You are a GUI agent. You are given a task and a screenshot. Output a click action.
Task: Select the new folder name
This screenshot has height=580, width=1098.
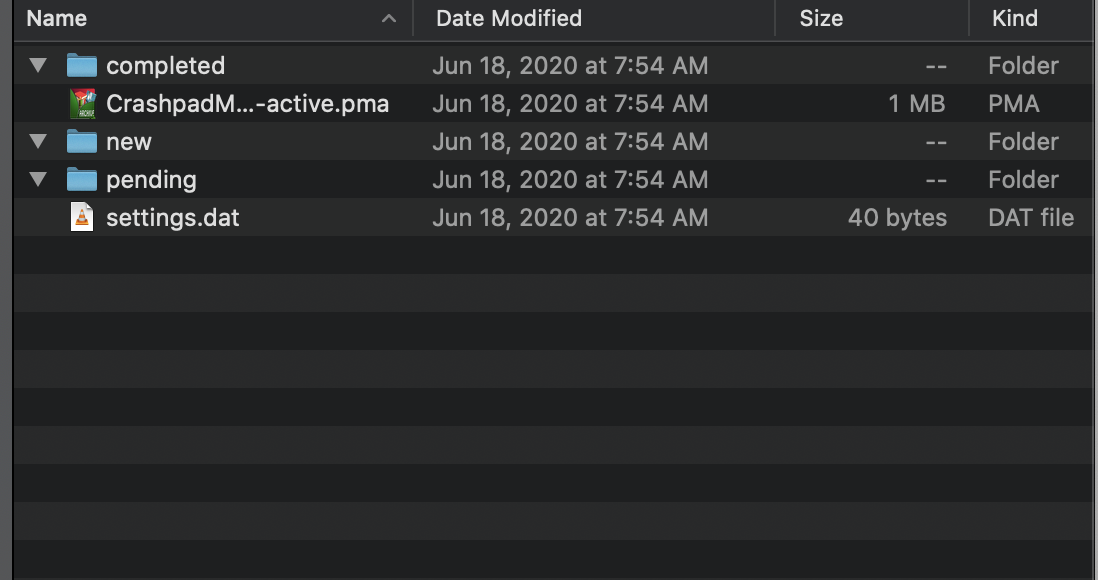128,141
